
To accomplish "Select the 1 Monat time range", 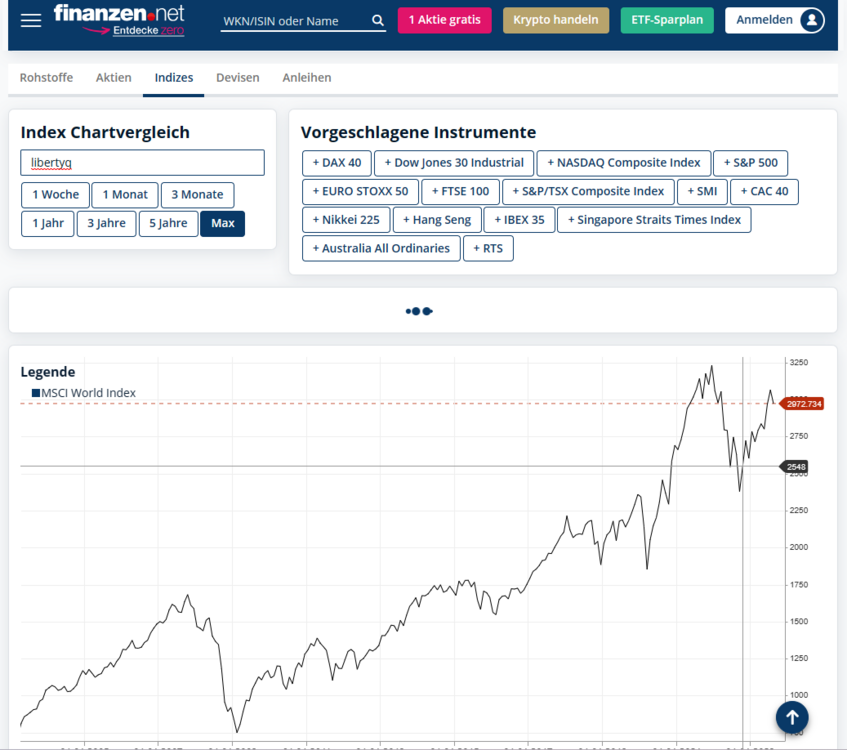I will tap(125, 195).
